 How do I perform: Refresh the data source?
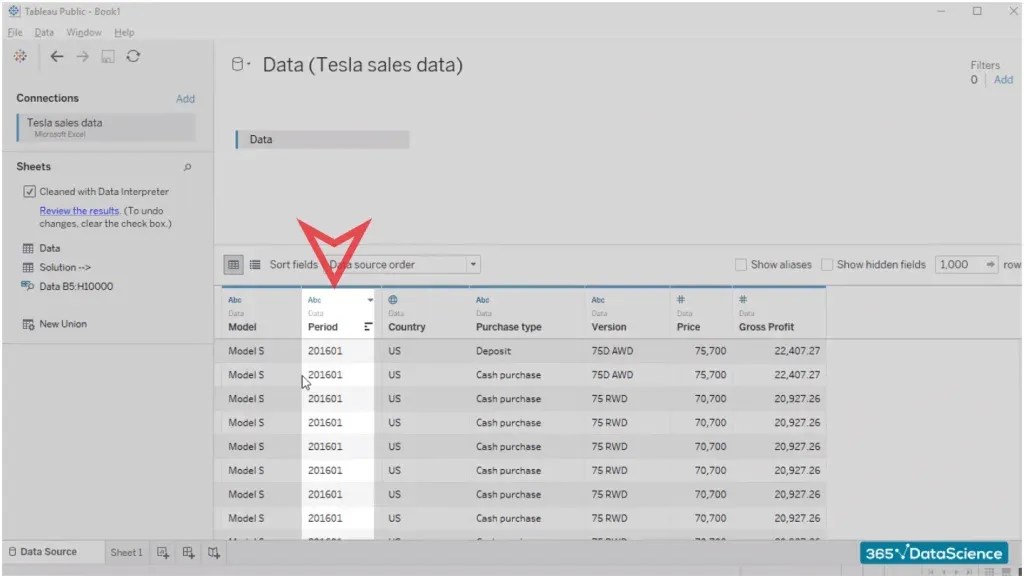pos(133,57)
